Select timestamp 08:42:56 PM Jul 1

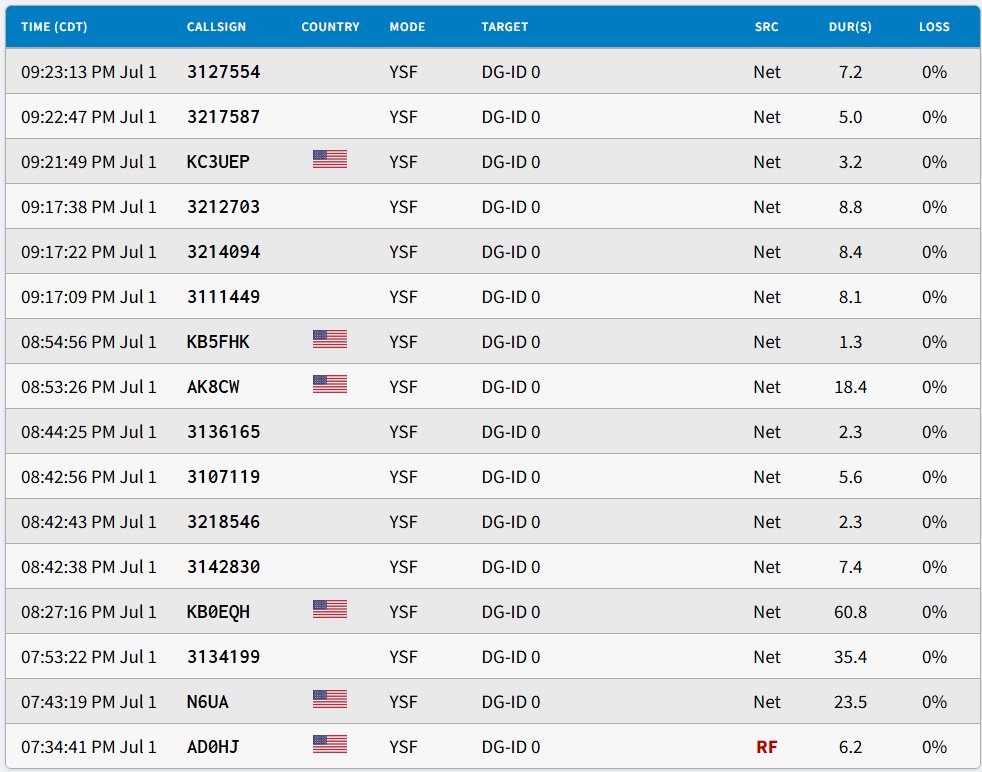pos(88,477)
